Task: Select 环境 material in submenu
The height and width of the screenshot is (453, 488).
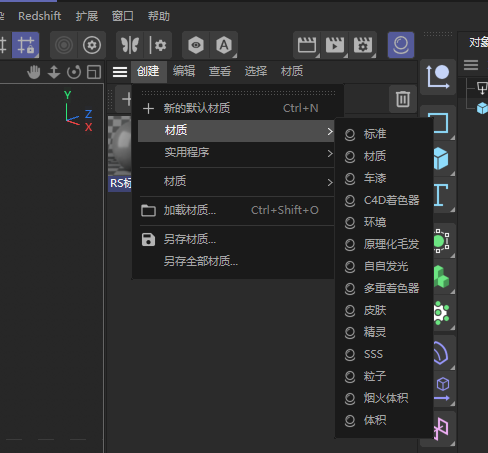Action: [x=384, y=222]
